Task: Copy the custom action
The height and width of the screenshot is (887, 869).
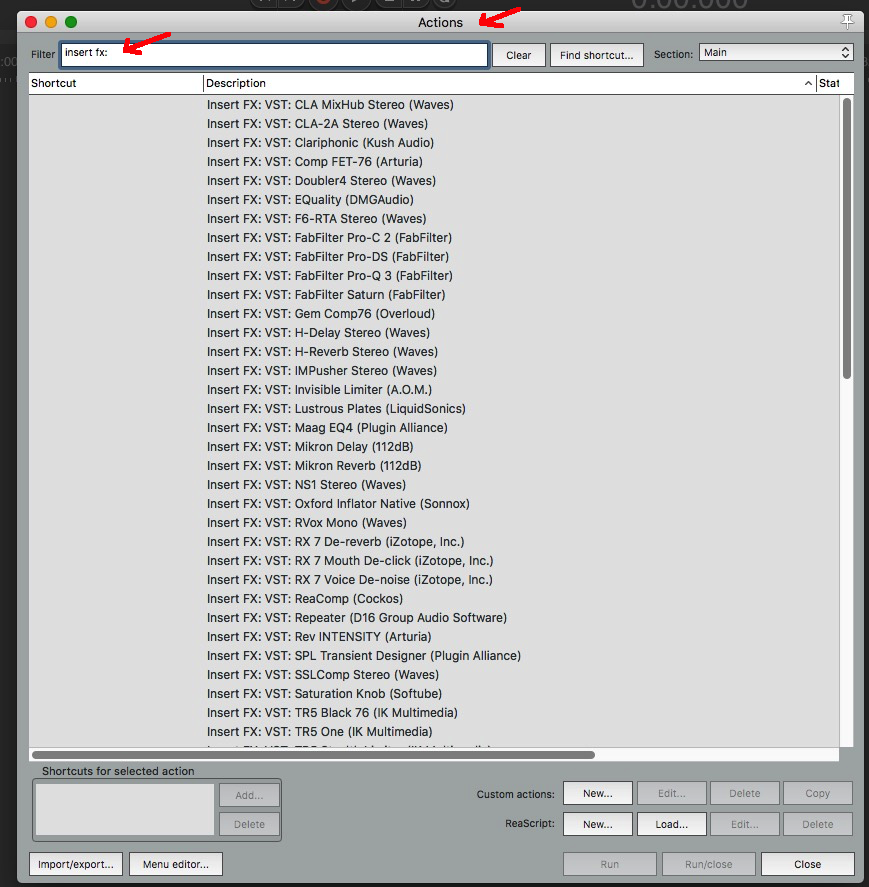Action: pyautogui.click(x=818, y=793)
